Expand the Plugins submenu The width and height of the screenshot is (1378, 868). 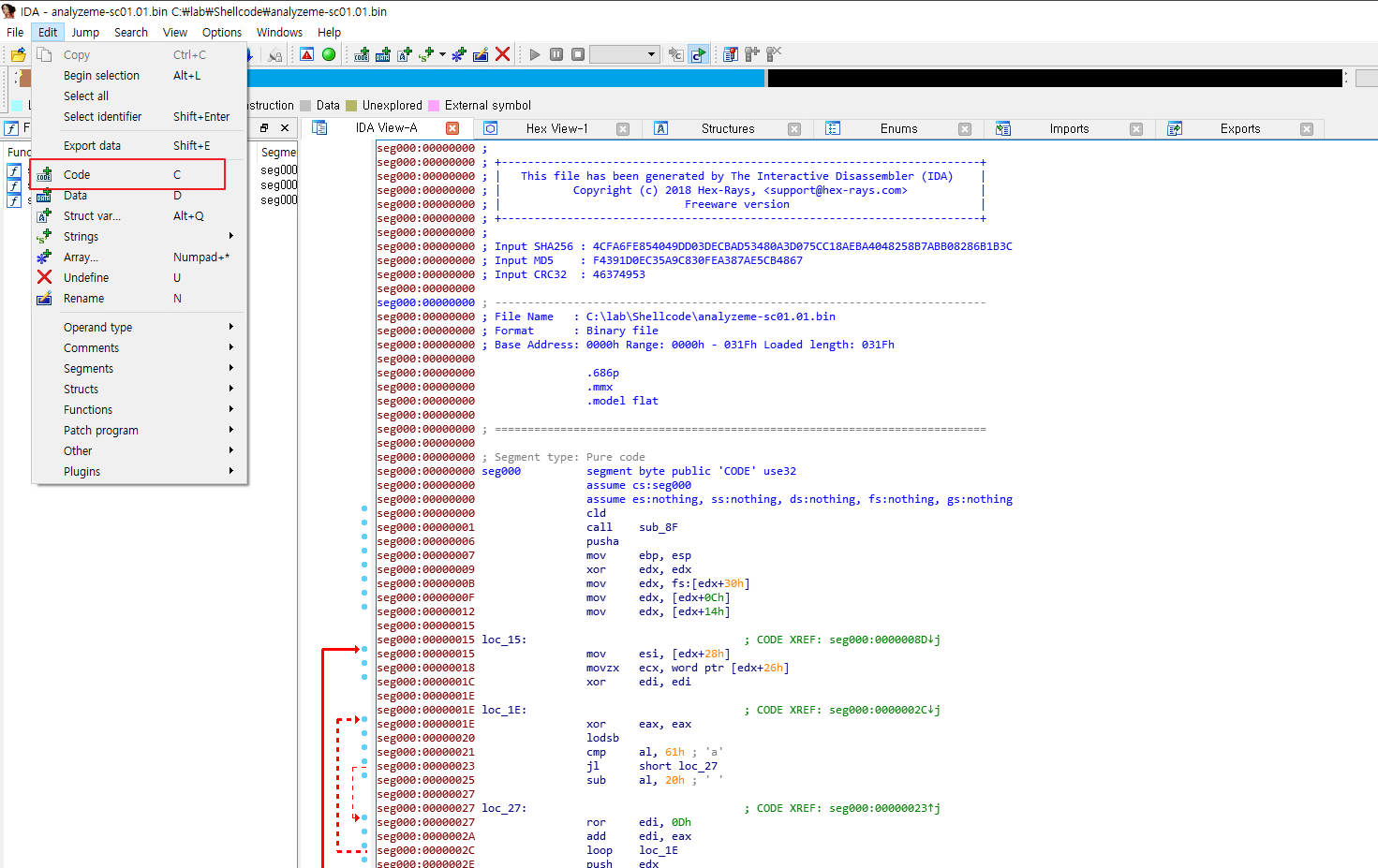140,472
